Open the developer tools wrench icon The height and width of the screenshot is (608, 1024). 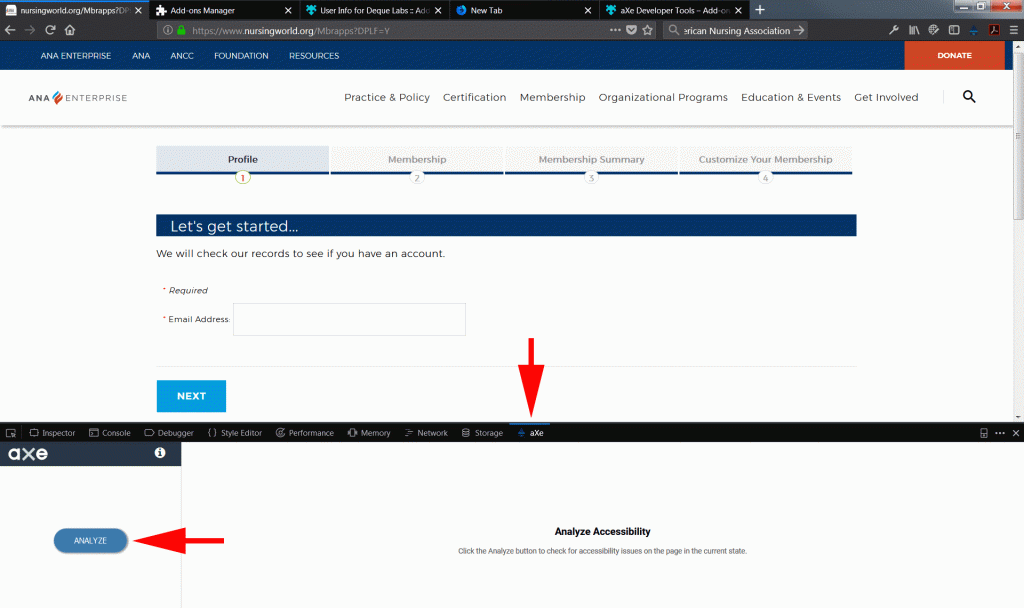point(894,30)
